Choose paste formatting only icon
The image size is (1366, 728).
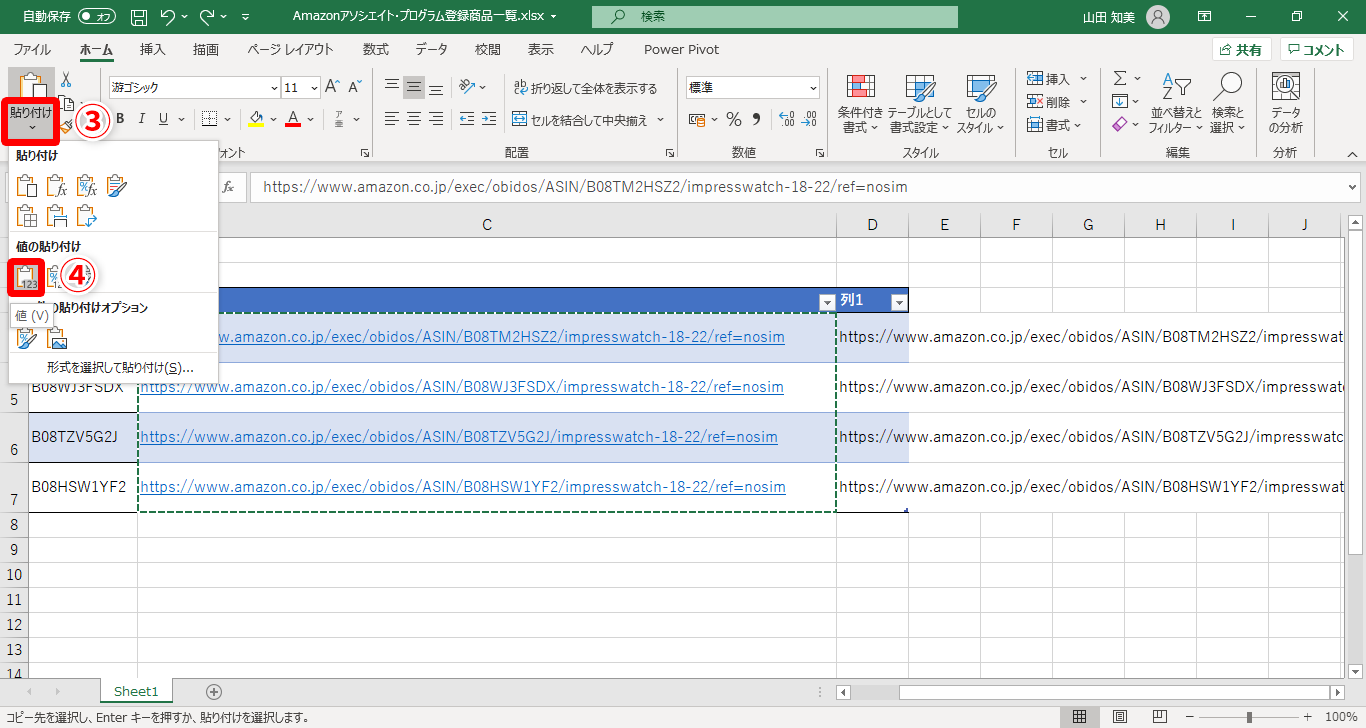(x=28, y=338)
